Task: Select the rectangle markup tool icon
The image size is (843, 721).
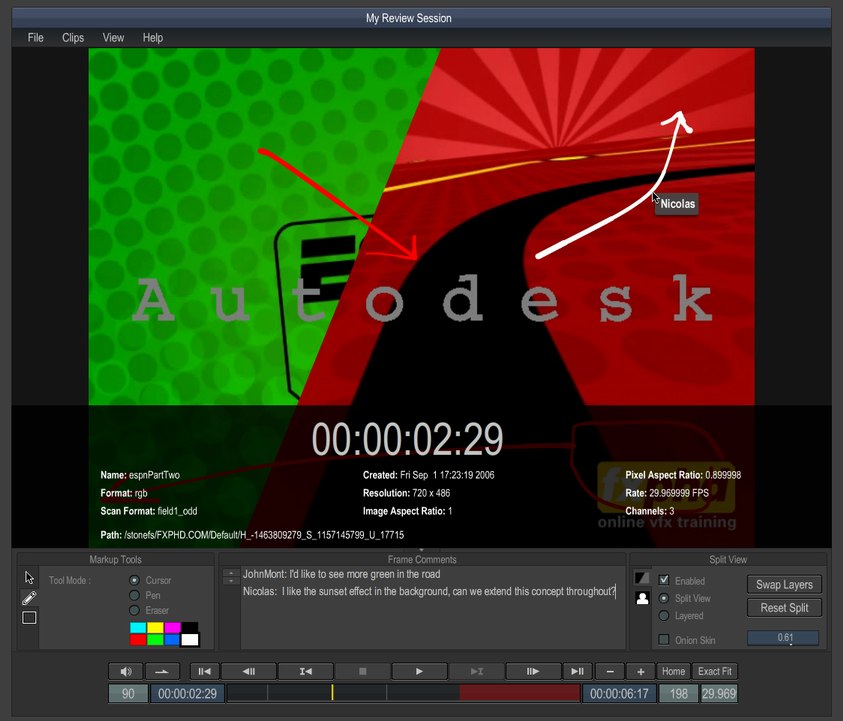Action: (29, 617)
